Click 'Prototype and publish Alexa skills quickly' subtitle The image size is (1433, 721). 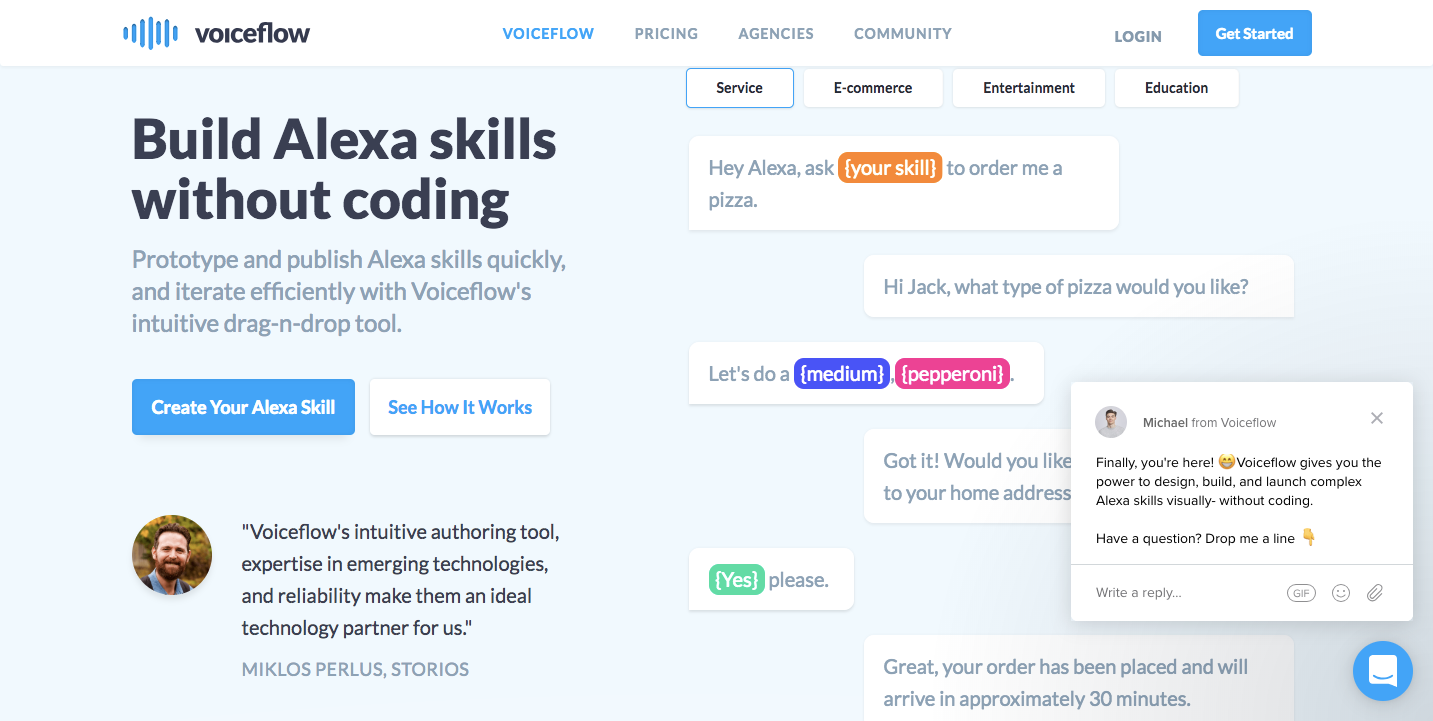[x=349, y=292]
